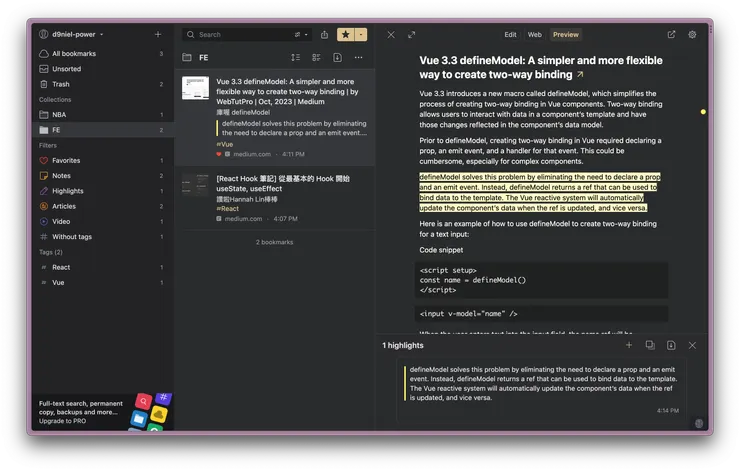Filter by Video
This screenshot has height=471, width=740.
103,221
